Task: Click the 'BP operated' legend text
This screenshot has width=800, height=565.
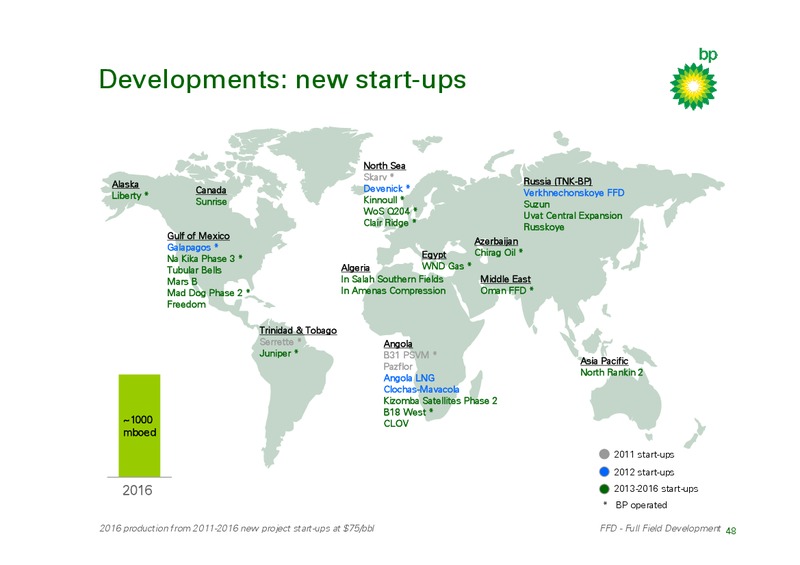Action: point(641,505)
